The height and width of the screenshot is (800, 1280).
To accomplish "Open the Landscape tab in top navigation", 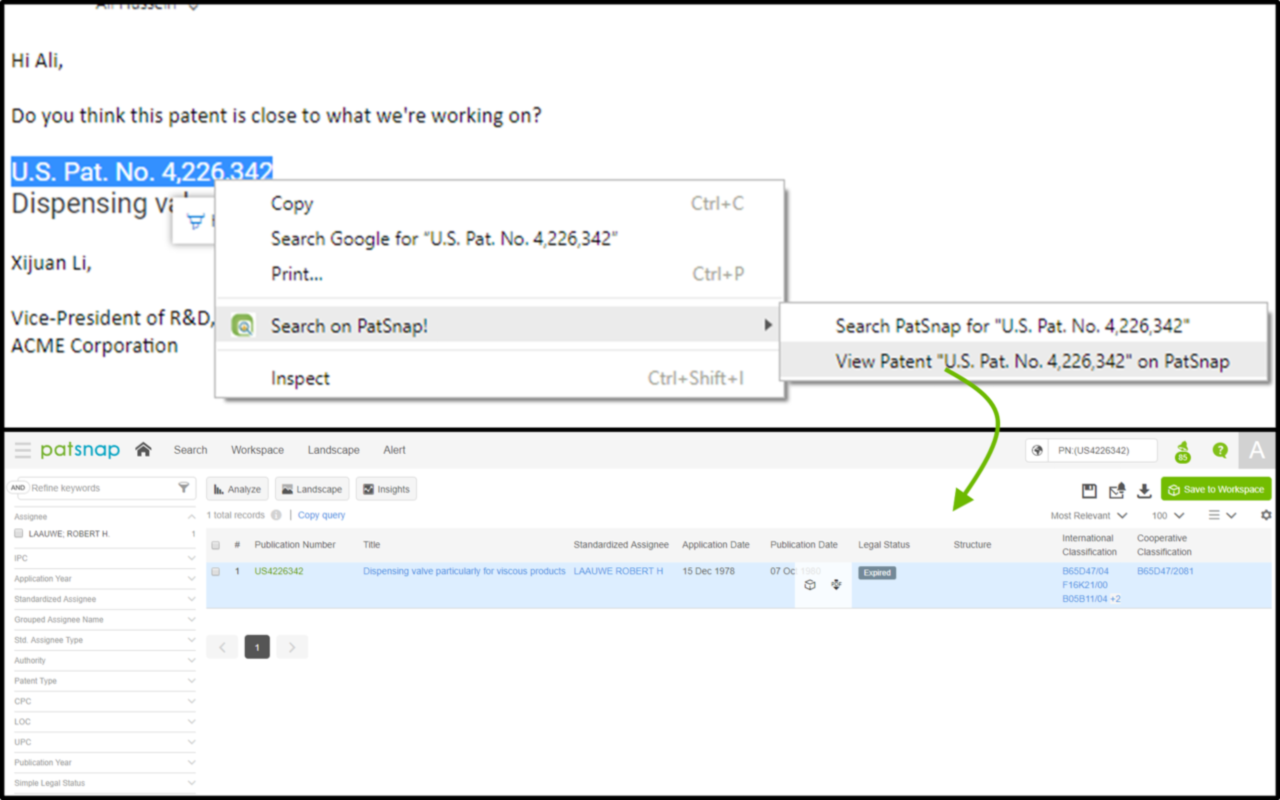I will tap(333, 450).
